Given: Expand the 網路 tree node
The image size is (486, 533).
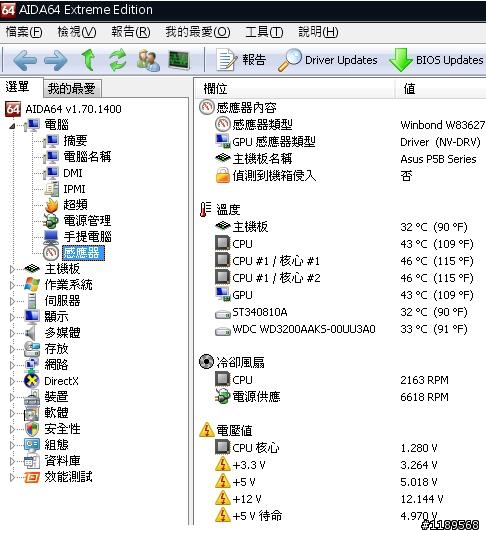Looking at the screenshot, I should pos(13,365).
